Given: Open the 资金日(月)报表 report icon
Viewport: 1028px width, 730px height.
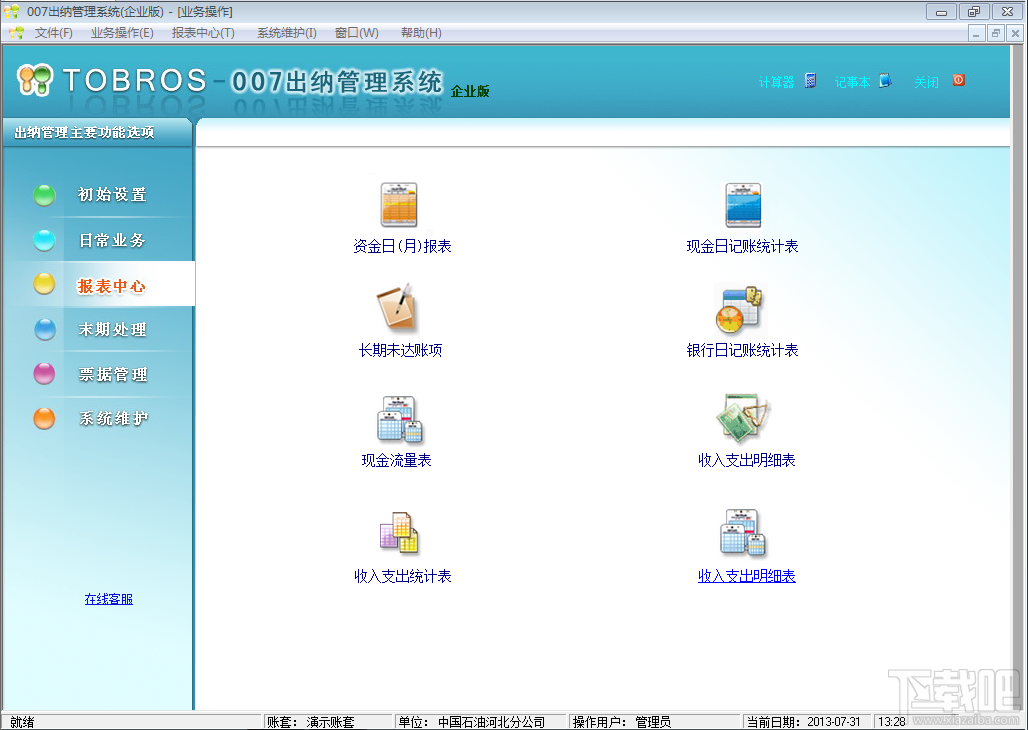Looking at the screenshot, I should pos(399,205).
